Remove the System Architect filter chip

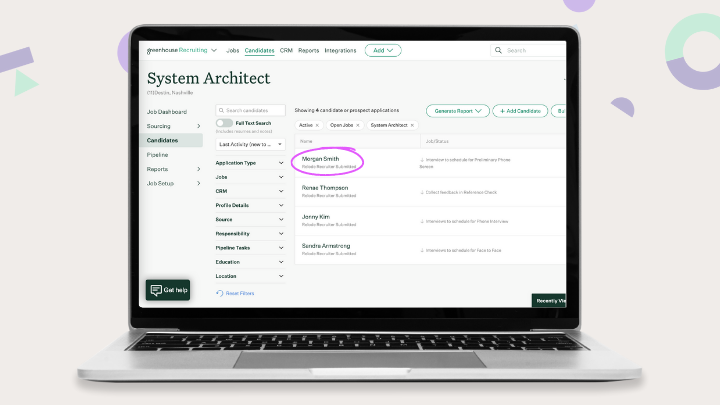[412, 125]
